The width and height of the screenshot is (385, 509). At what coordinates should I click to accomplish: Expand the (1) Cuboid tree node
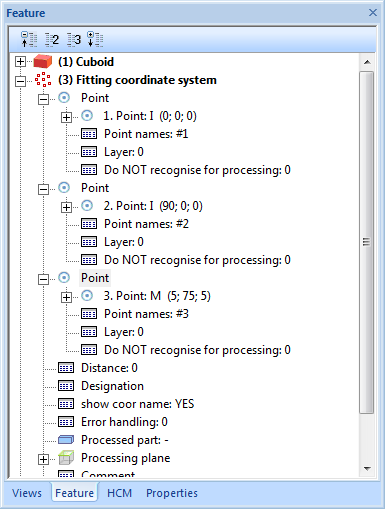click(x=21, y=62)
